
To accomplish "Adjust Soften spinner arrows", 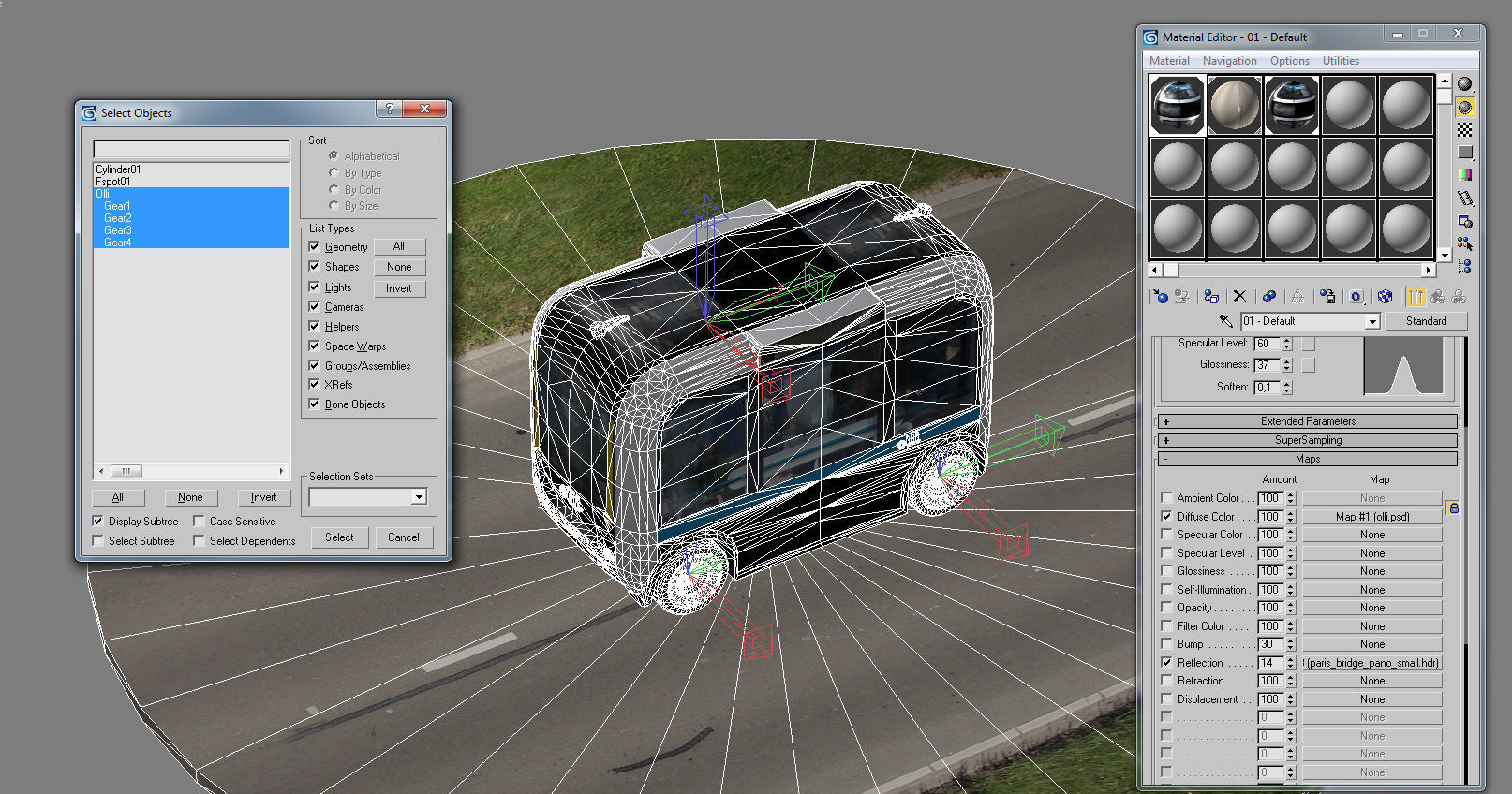I will pos(1287,388).
